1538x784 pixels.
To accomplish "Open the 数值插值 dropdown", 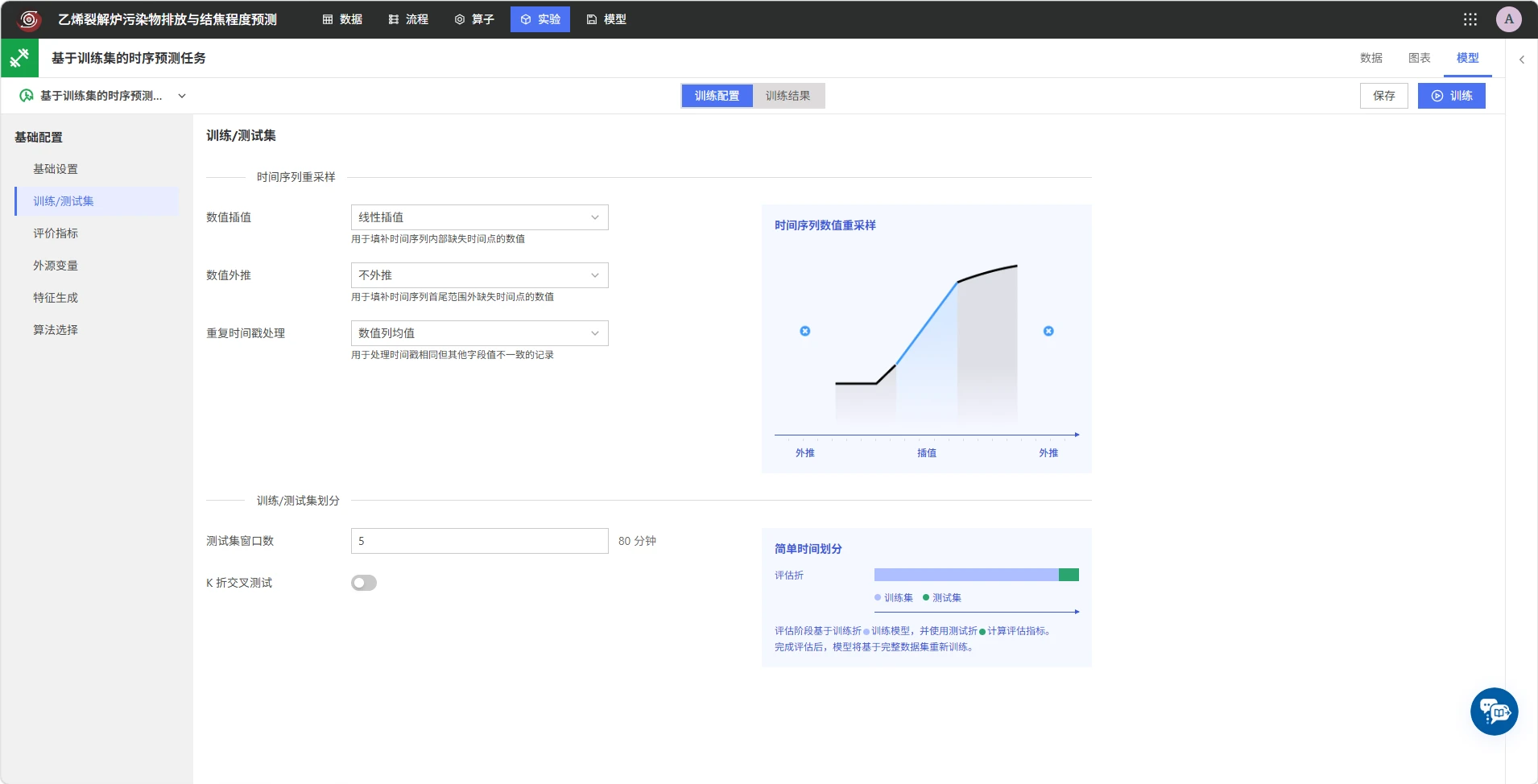I will pos(479,217).
